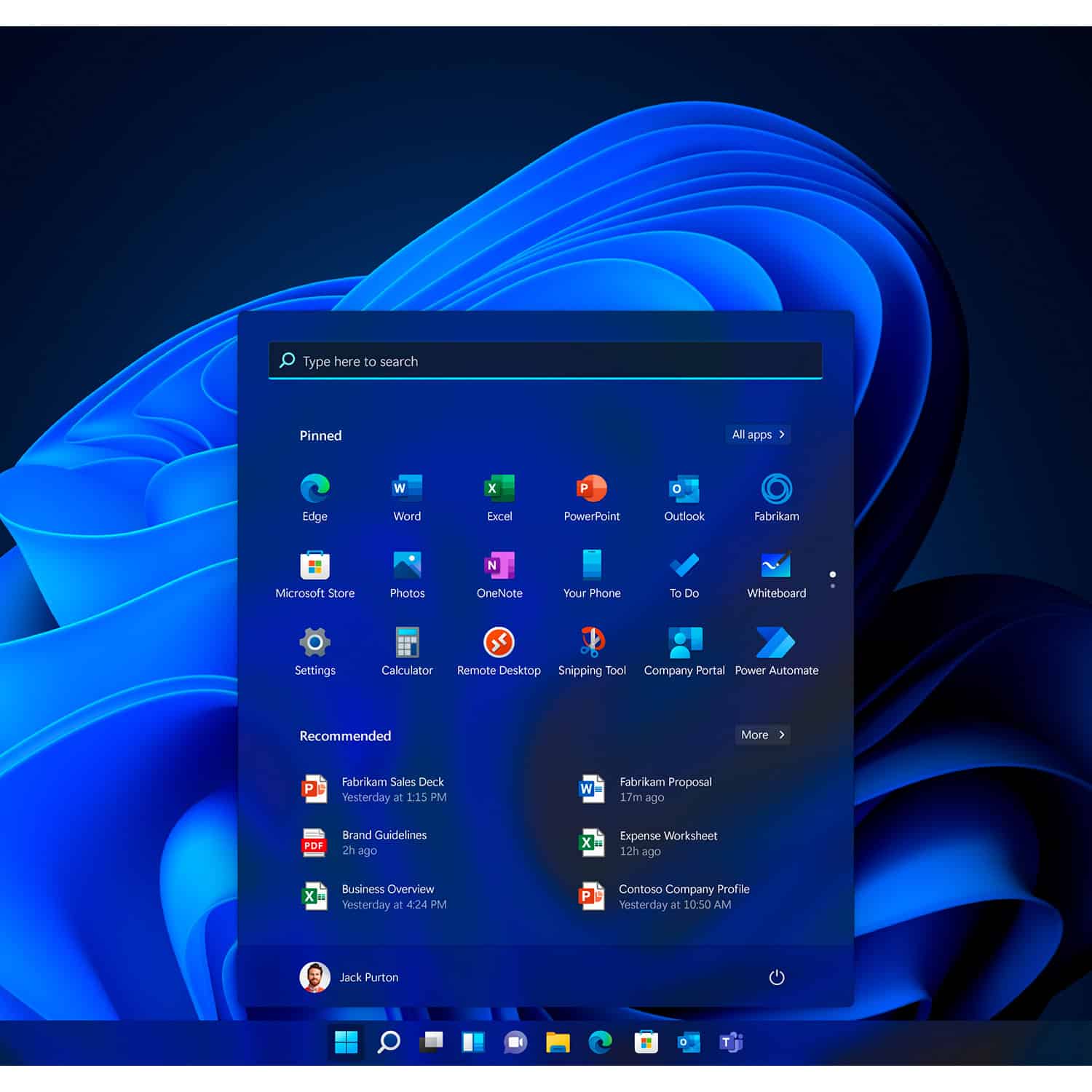Launch OneNote from the Start menu
Screen dimensions: 1092x1092
pyautogui.click(x=499, y=566)
